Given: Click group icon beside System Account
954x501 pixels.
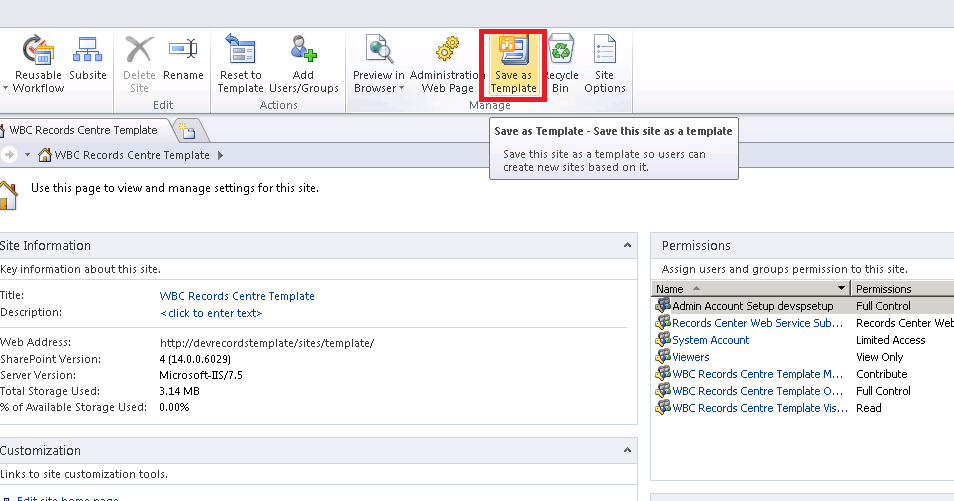Looking at the screenshot, I should pyautogui.click(x=663, y=338).
